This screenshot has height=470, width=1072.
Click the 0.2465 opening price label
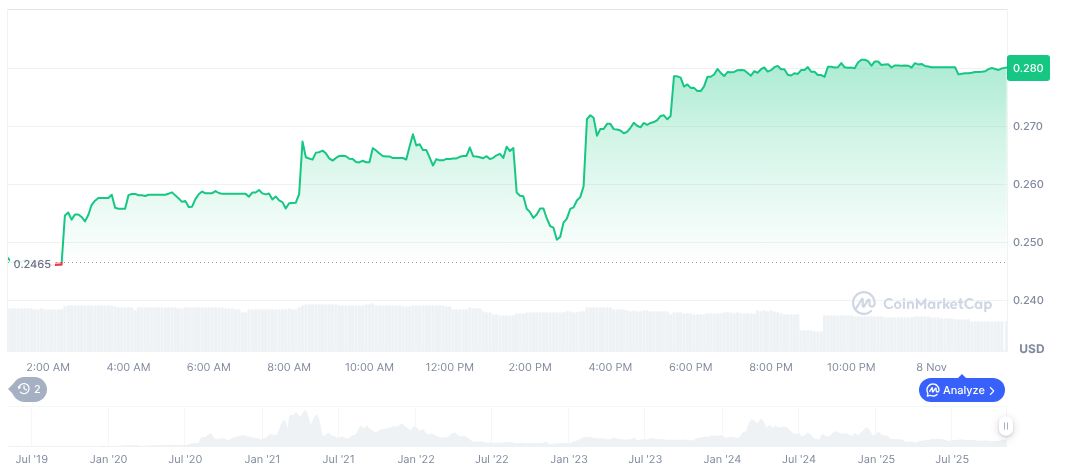coord(32,264)
